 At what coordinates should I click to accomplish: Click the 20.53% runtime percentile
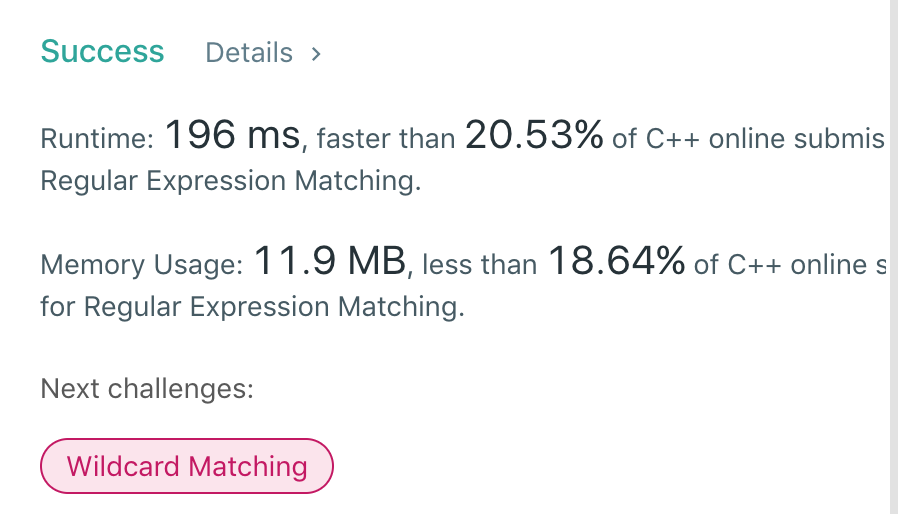(x=534, y=136)
